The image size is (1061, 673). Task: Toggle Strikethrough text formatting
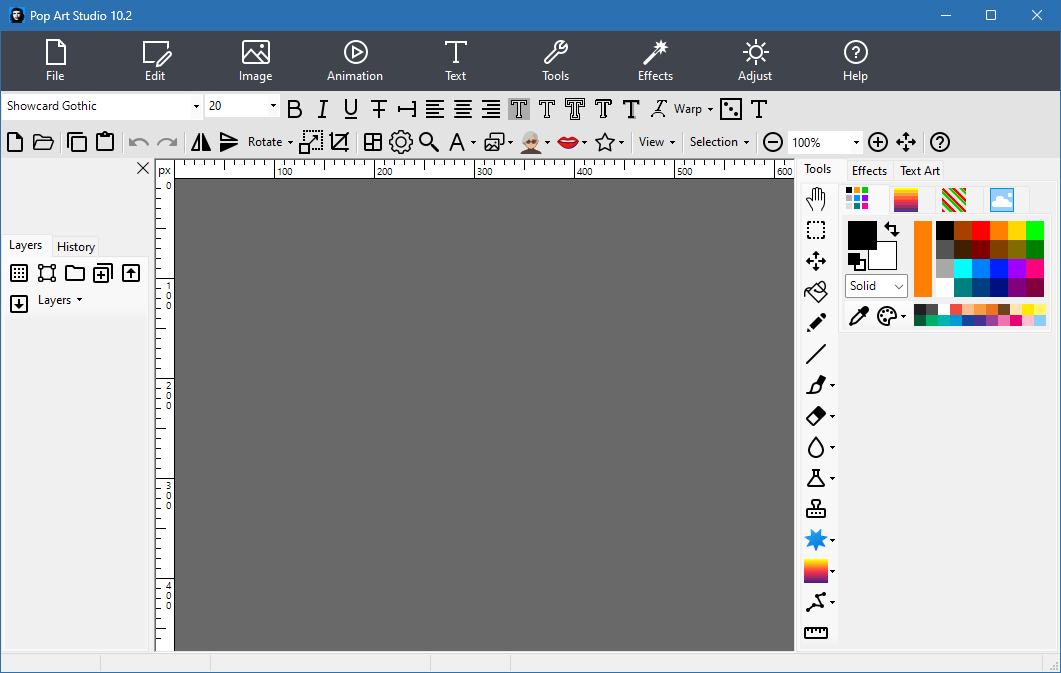(379, 109)
